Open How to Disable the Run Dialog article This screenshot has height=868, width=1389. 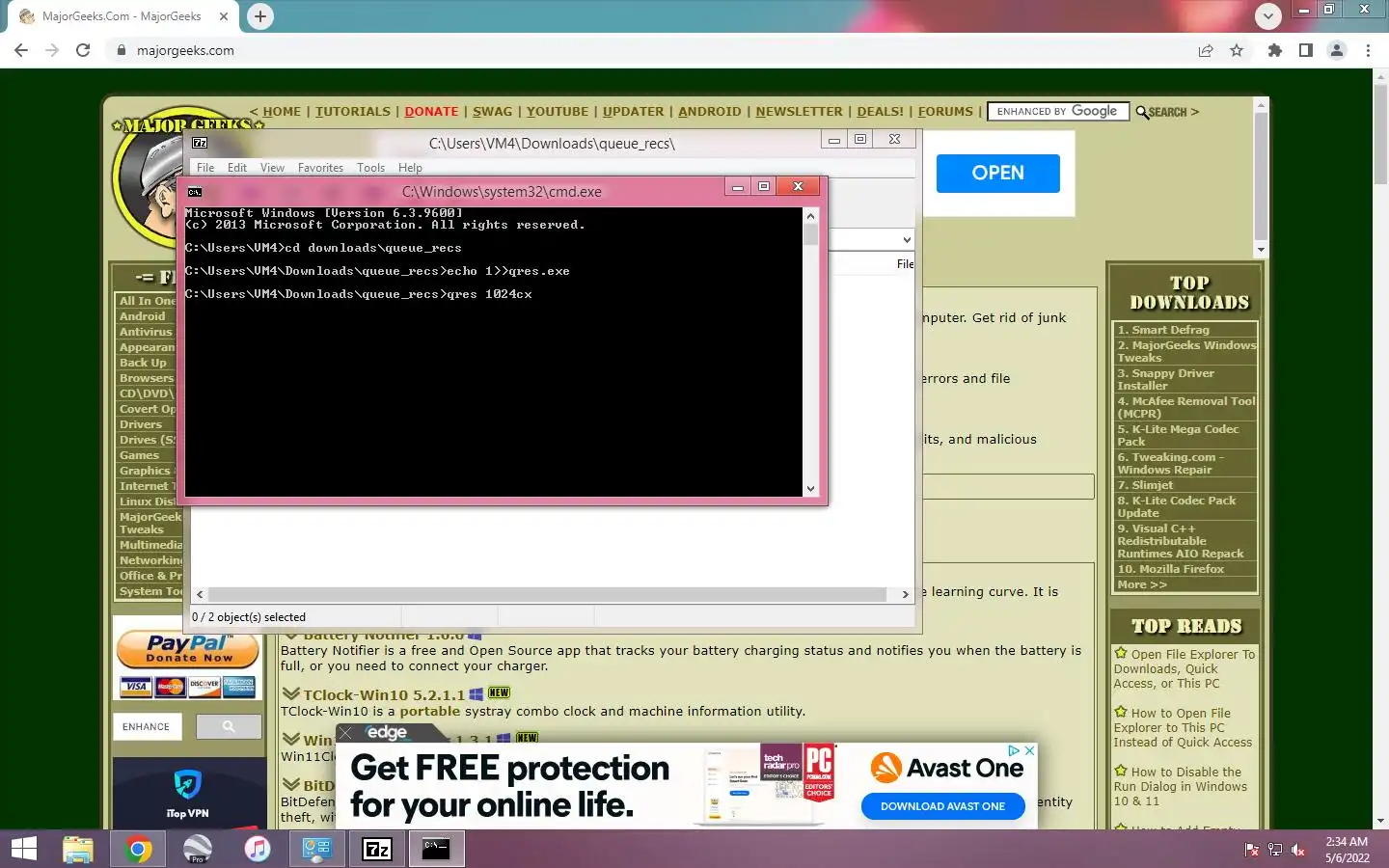coord(1181,786)
